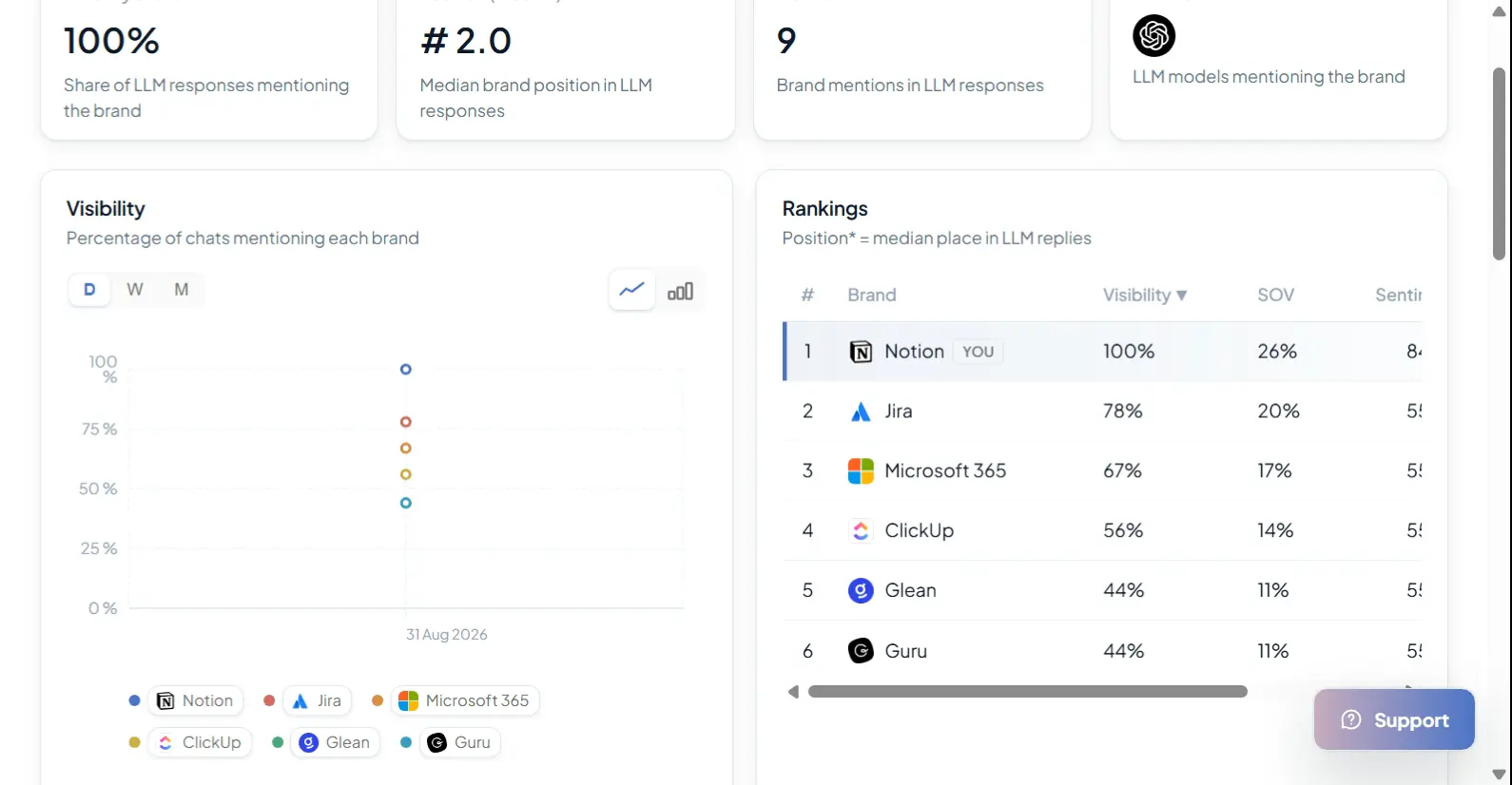Click Notion SOV value 26%
1512x785 pixels.
1277,352
